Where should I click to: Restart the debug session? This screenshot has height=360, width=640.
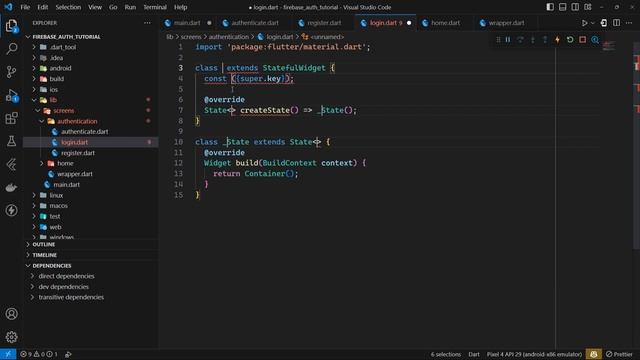pos(570,40)
